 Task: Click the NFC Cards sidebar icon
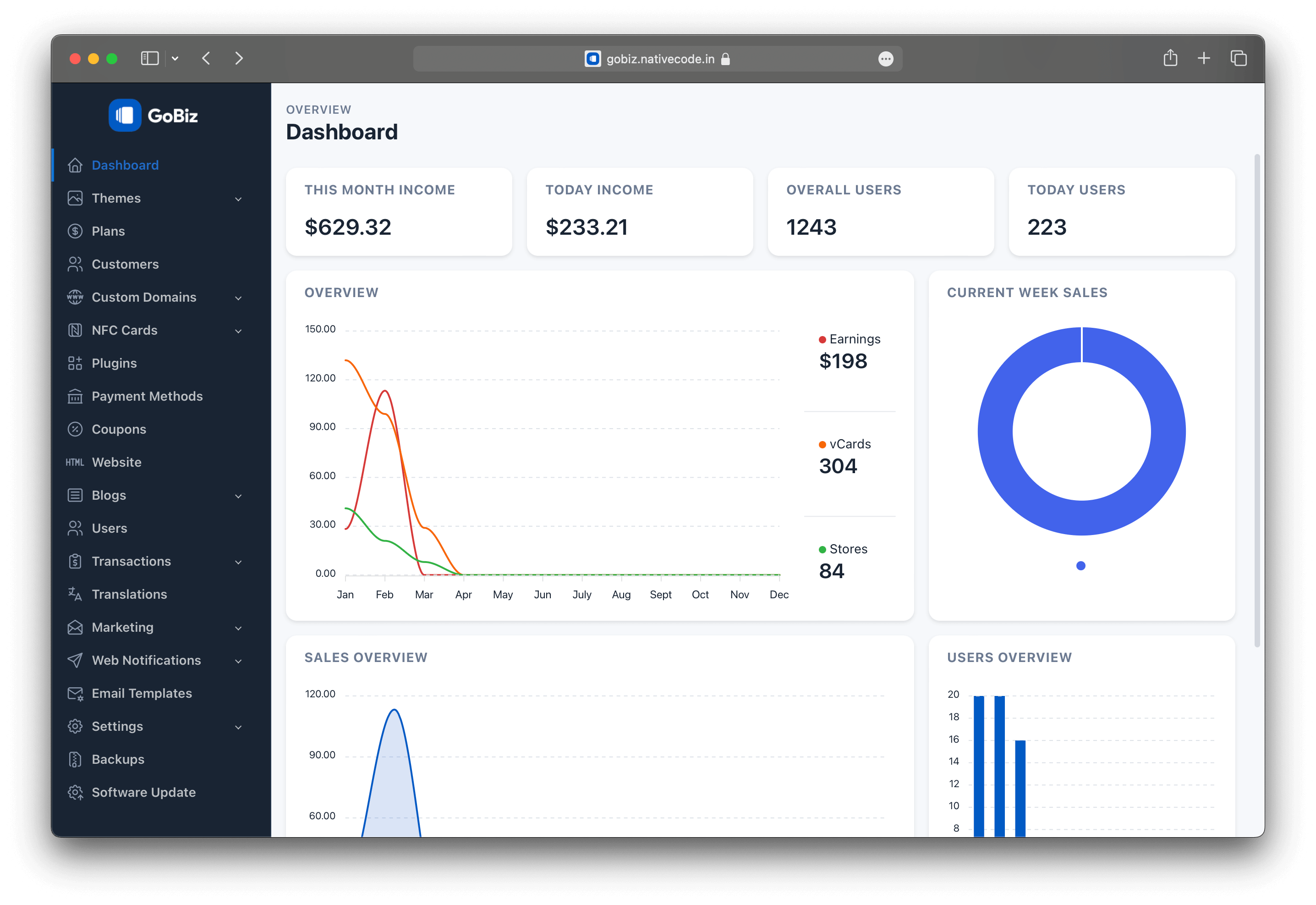[x=75, y=330]
